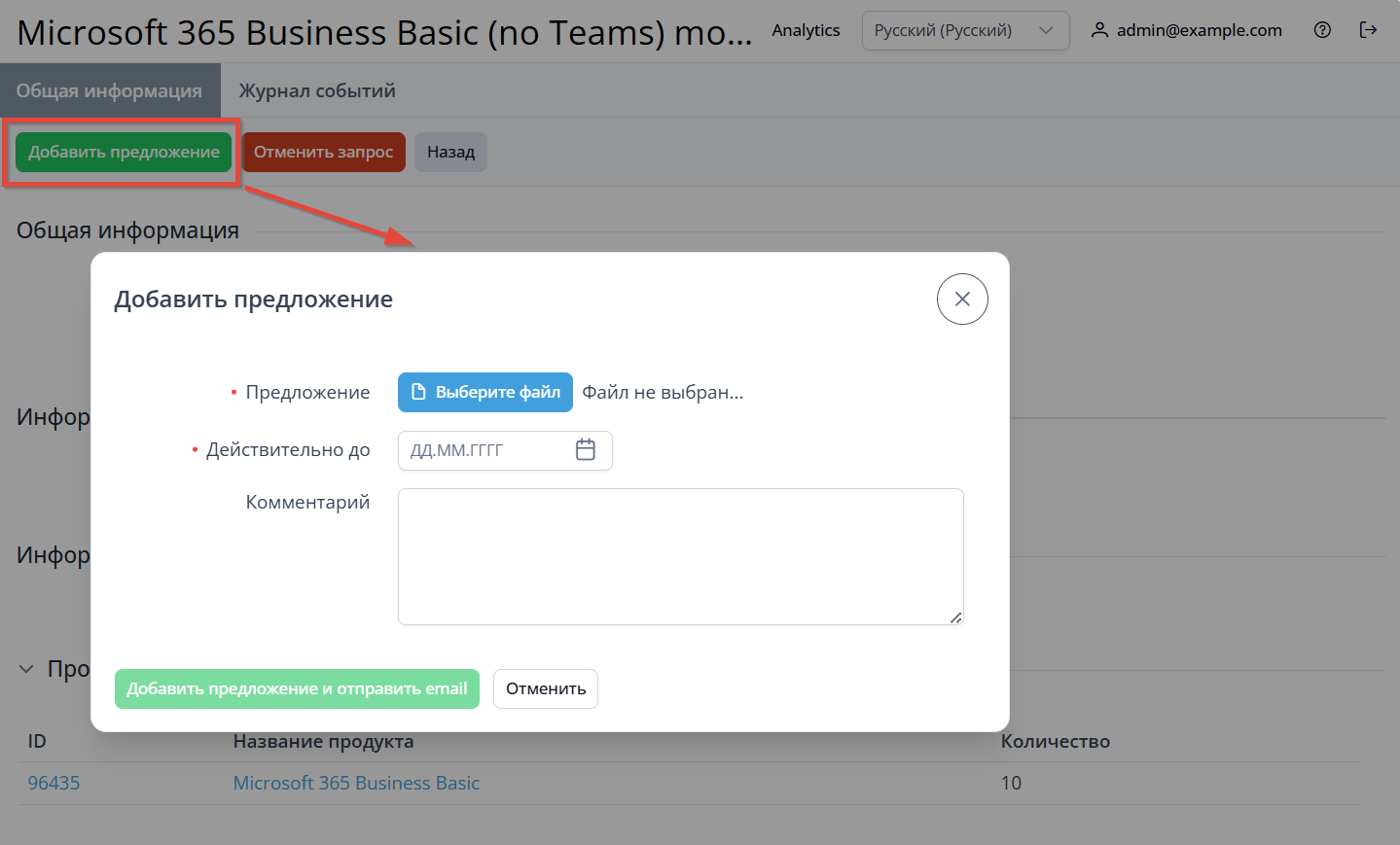Open the Русский language dropdown

[x=965, y=30]
